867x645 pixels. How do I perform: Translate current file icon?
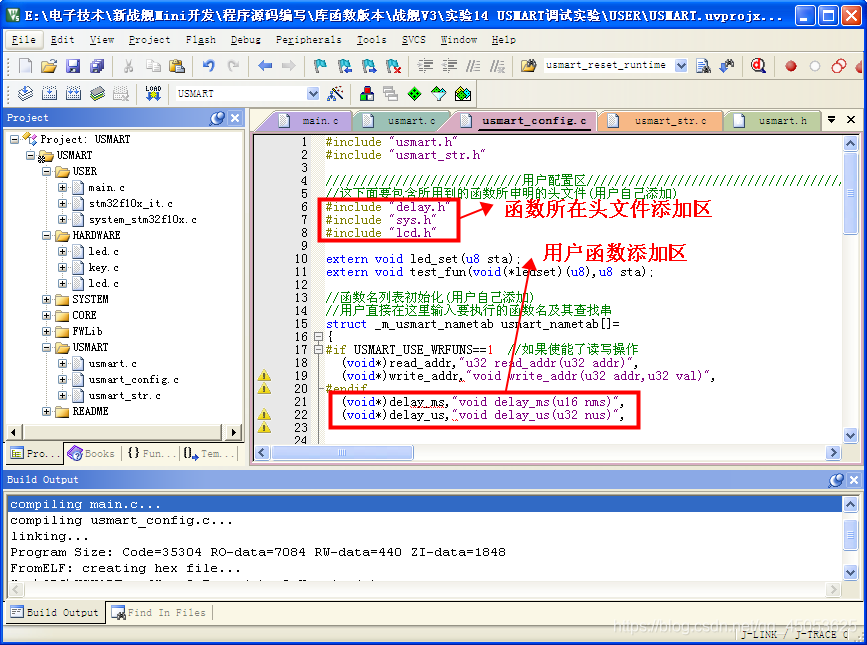coord(25,93)
